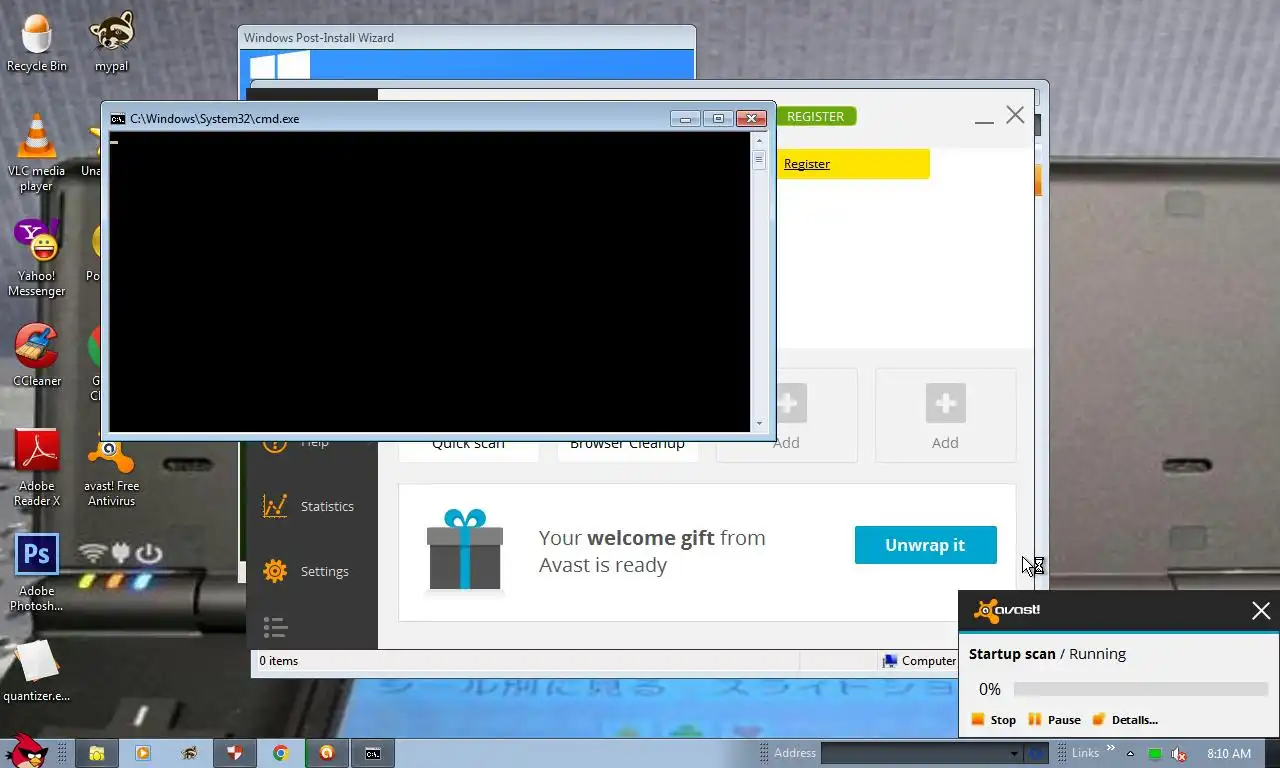This screenshot has width=1280, height=768.
Task: Click the green REGISTER button
Action: (816, 116)
